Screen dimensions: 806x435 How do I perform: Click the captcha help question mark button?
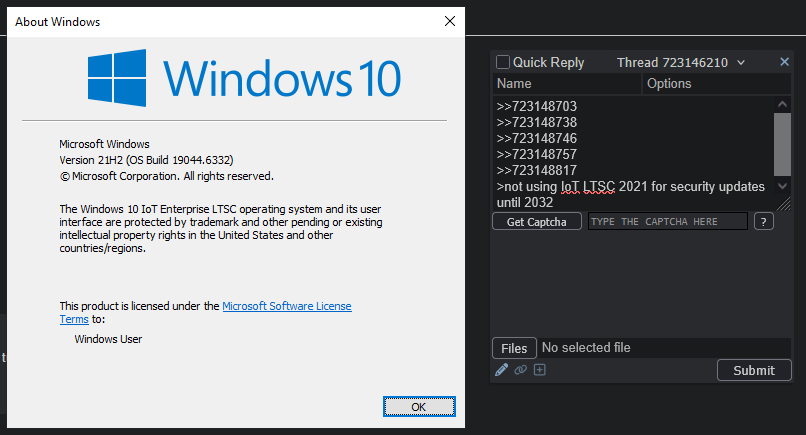click(763, 222)
